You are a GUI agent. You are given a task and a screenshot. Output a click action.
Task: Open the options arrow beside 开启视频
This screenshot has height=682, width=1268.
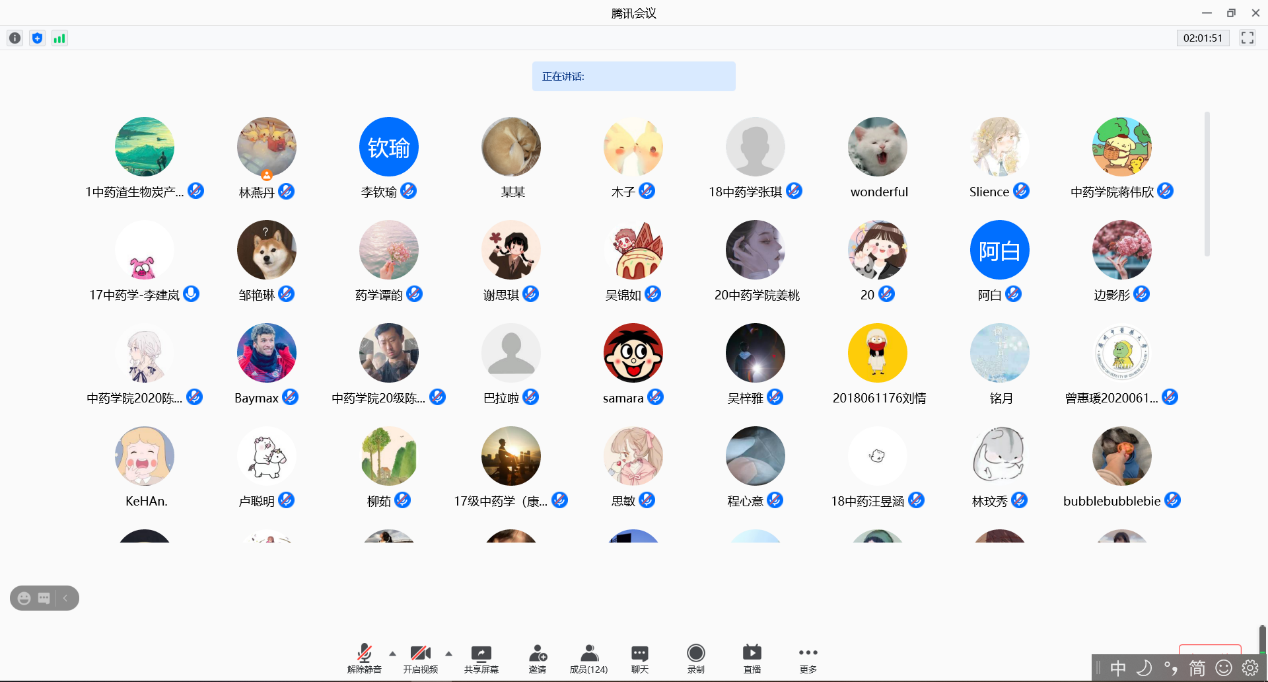pyautogui.click(x=449, y=653)
